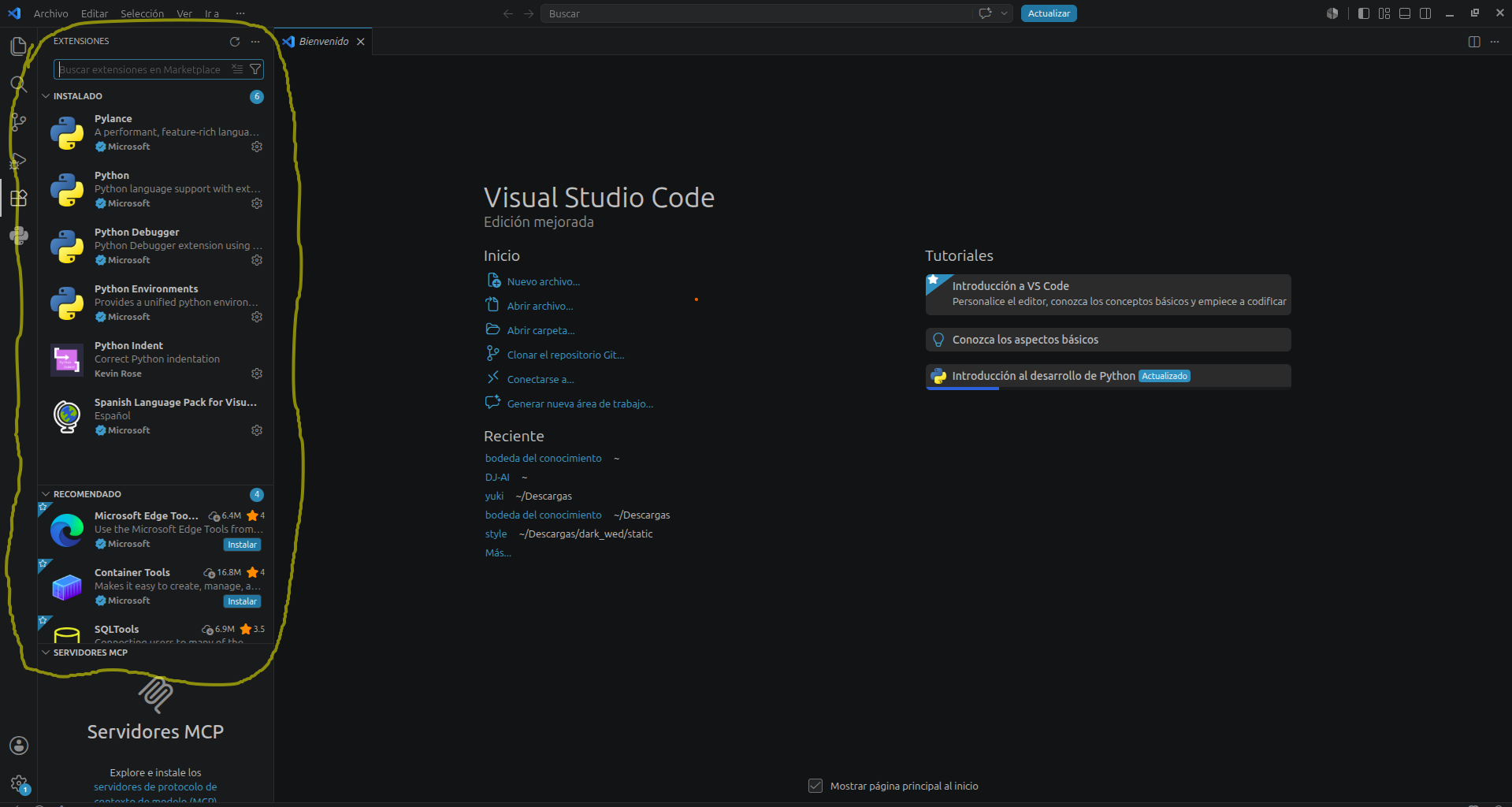The height and width of the screenshot is (807, 1512).
Task: Open the extensions filter funnel
Action: click(x=255, y=69)
